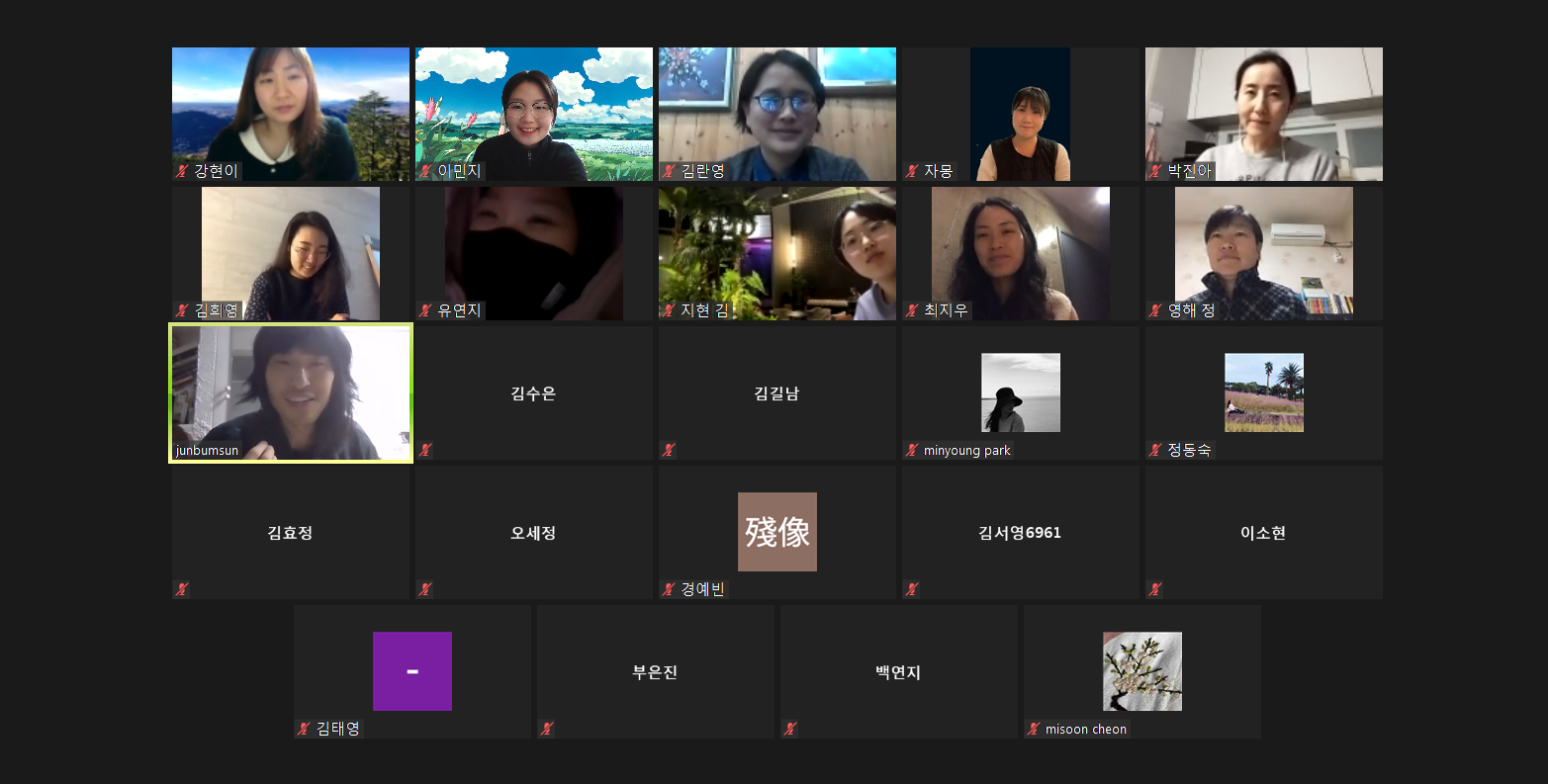Click the muted microphone icon in 이소현's tile

[1155, 589]
